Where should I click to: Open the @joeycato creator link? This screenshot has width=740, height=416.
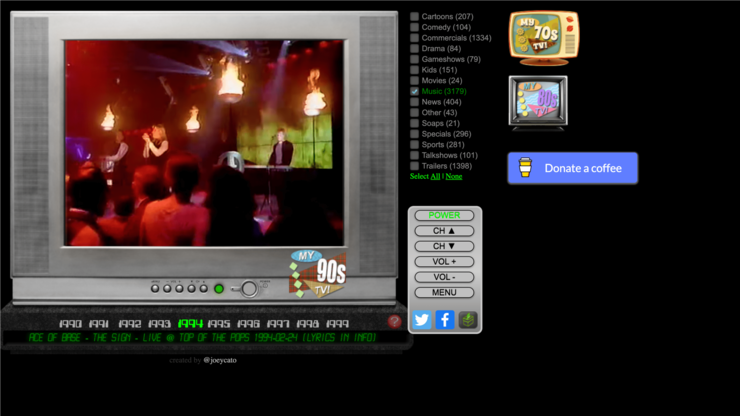[x=220, y=360]
